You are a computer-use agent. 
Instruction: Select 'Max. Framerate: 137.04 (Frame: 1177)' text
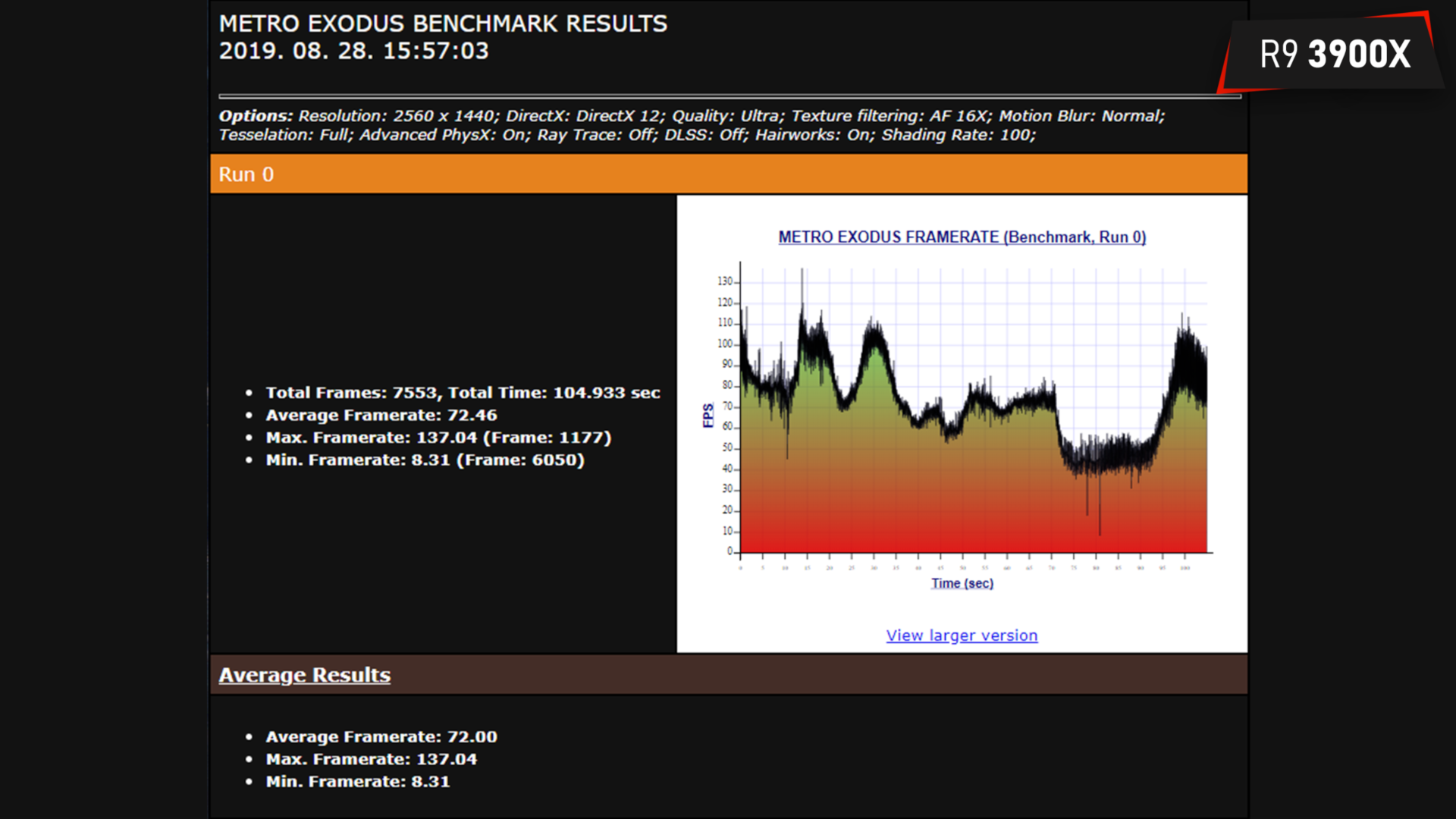click(x=438, y=438)
